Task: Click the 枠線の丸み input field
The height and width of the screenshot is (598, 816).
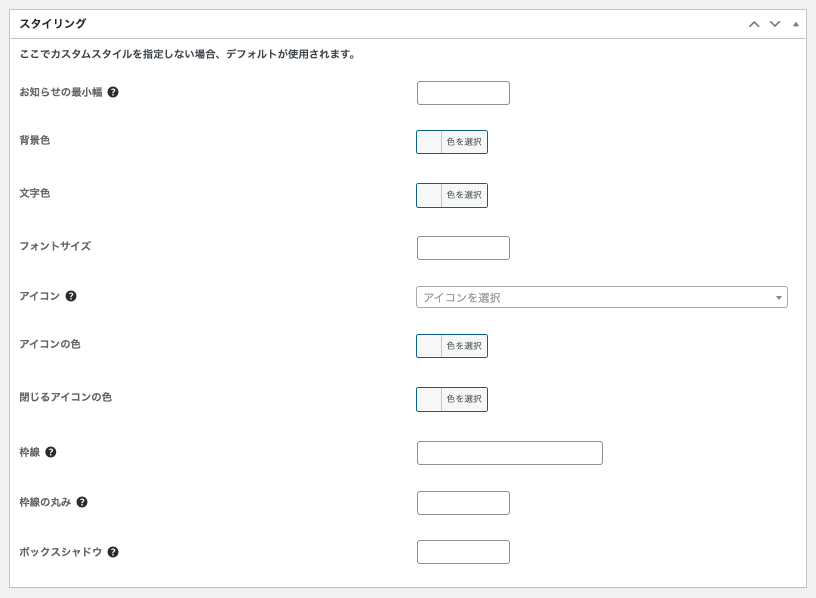Action: (463, 503)
